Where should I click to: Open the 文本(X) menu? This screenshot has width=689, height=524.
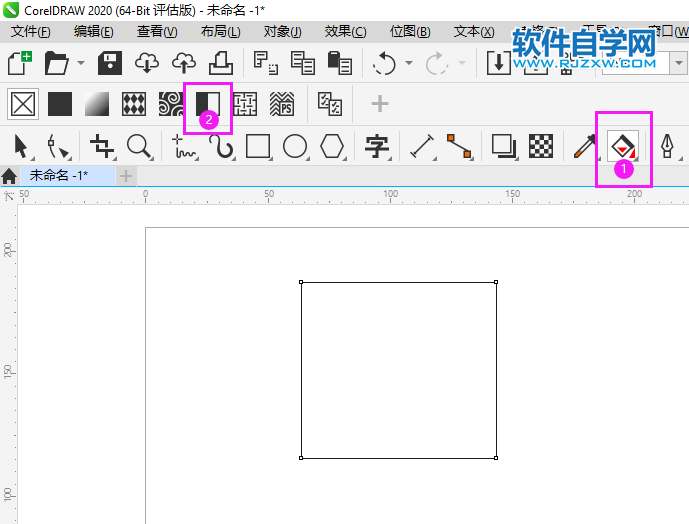tap(474, 32)
